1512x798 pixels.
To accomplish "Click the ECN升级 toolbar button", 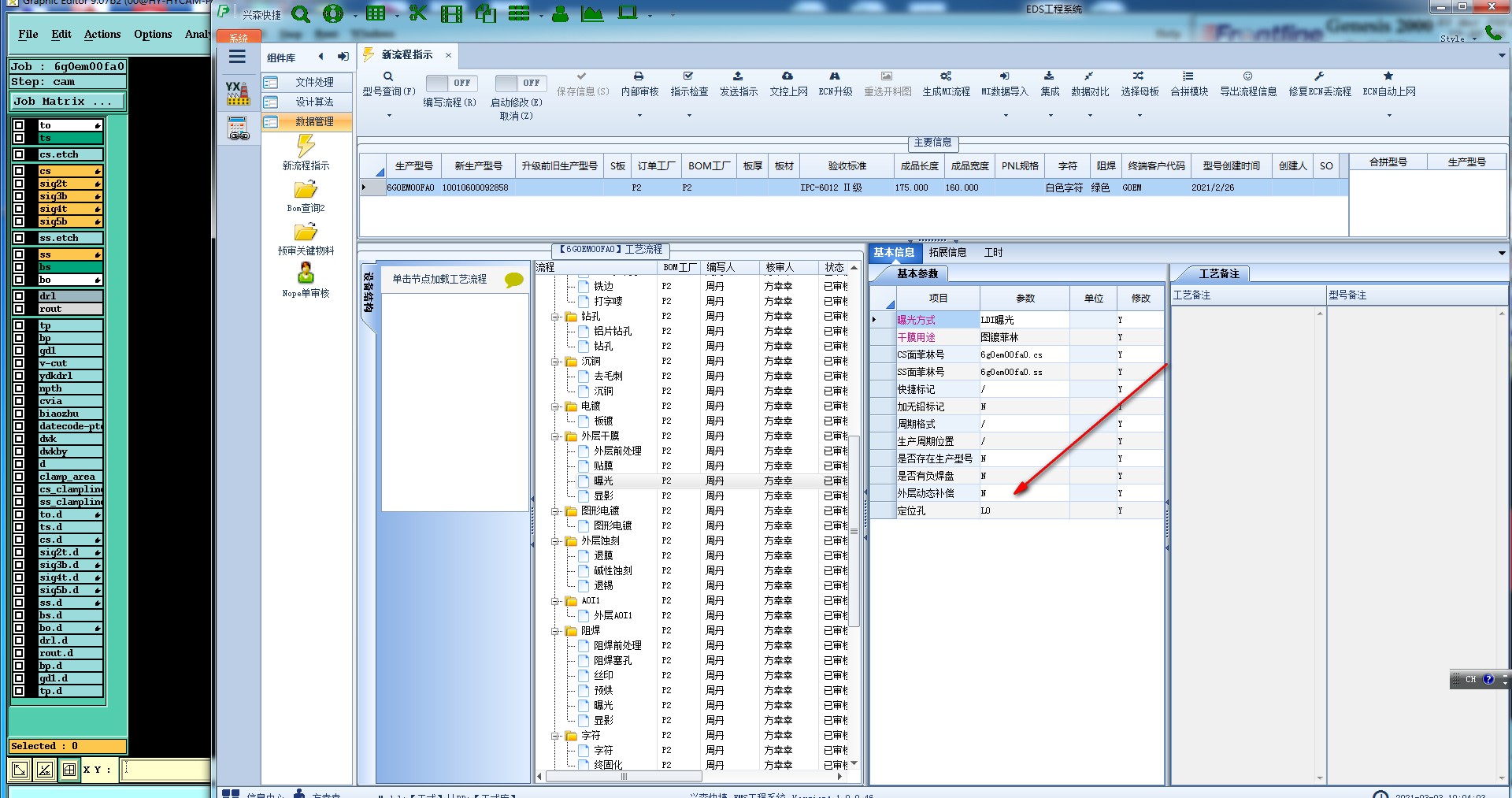I will [x=836, y=84].
